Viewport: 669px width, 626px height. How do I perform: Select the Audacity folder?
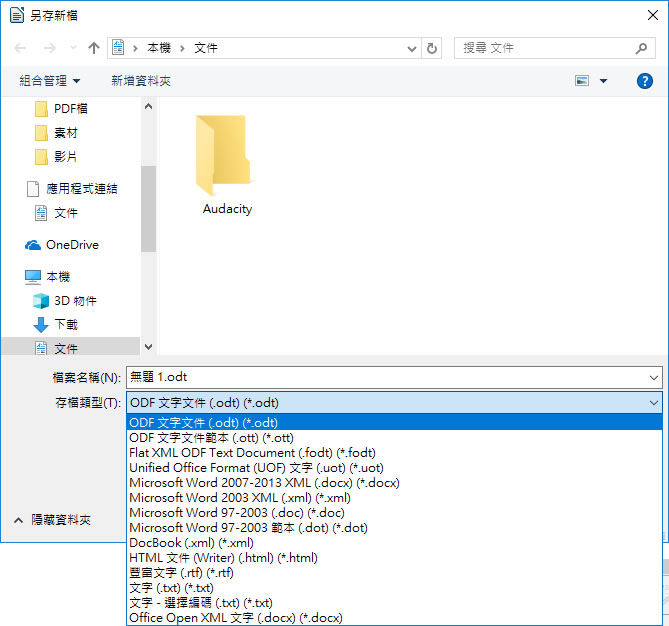click(227, 165)
